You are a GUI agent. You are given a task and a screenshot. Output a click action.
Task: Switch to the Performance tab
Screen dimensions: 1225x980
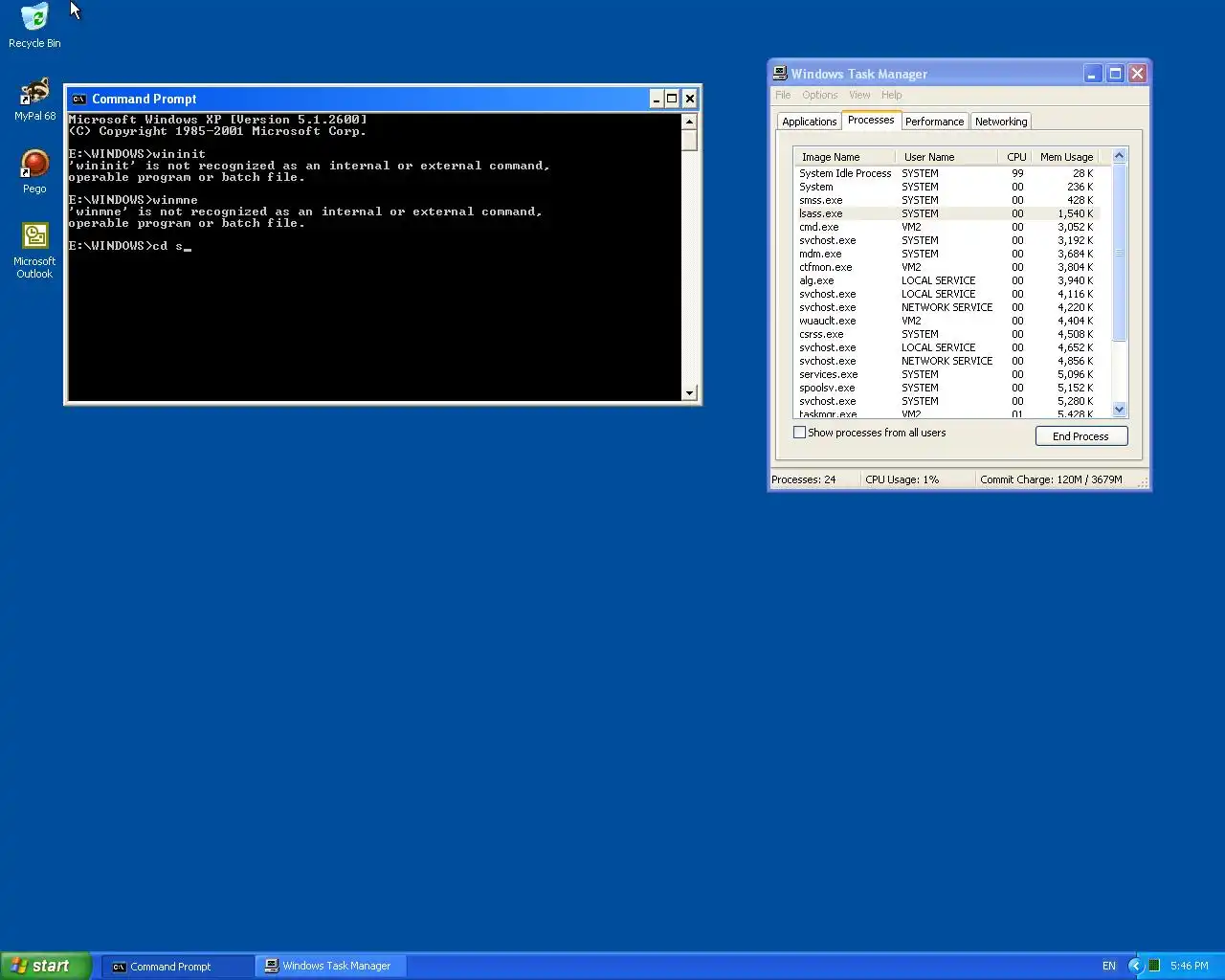(934, 122)
